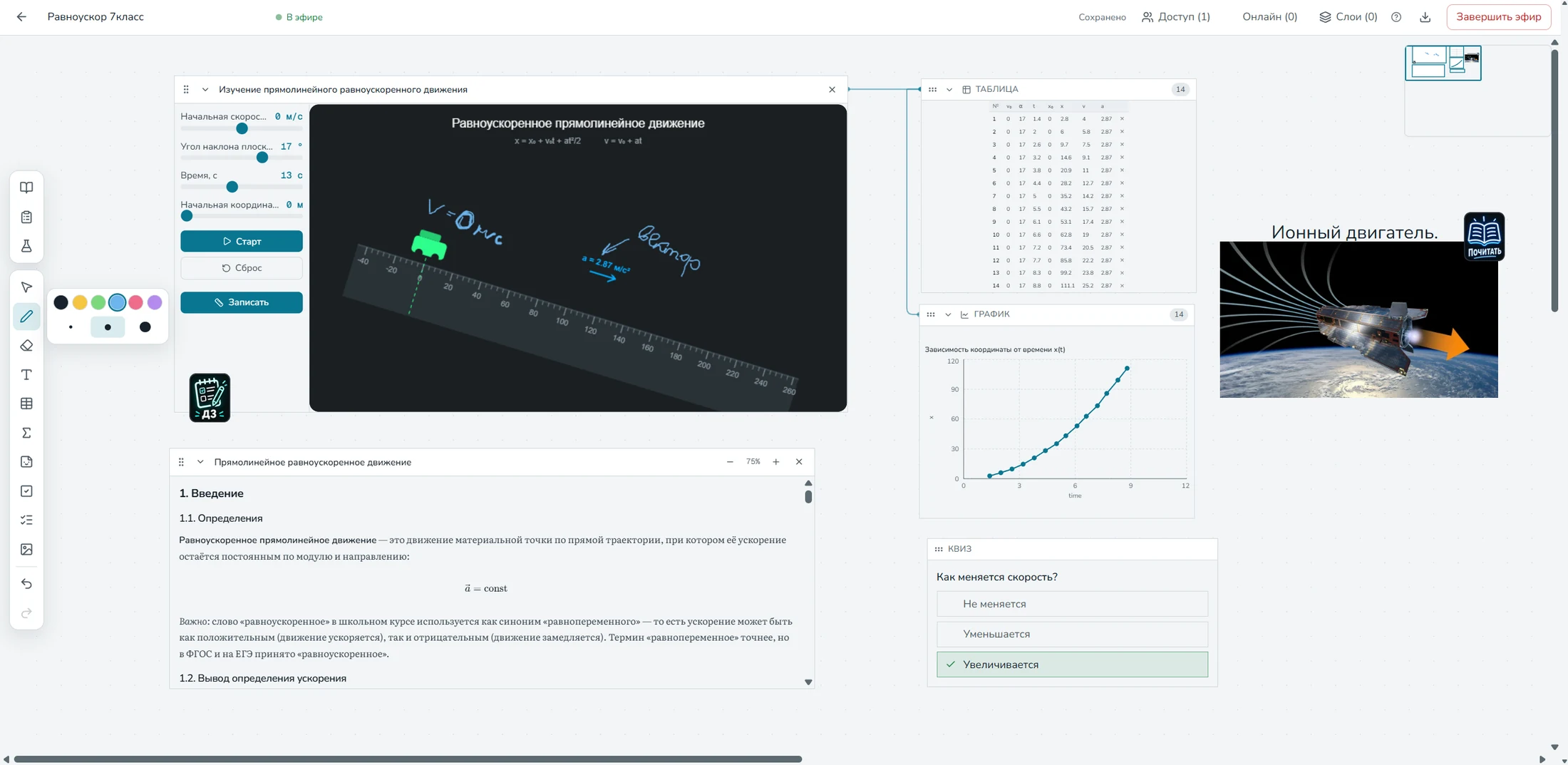The height and width of the screenshot is (765, 1568).
Task: Open the lab flask icon in sidebar
Action: [26, 246]
